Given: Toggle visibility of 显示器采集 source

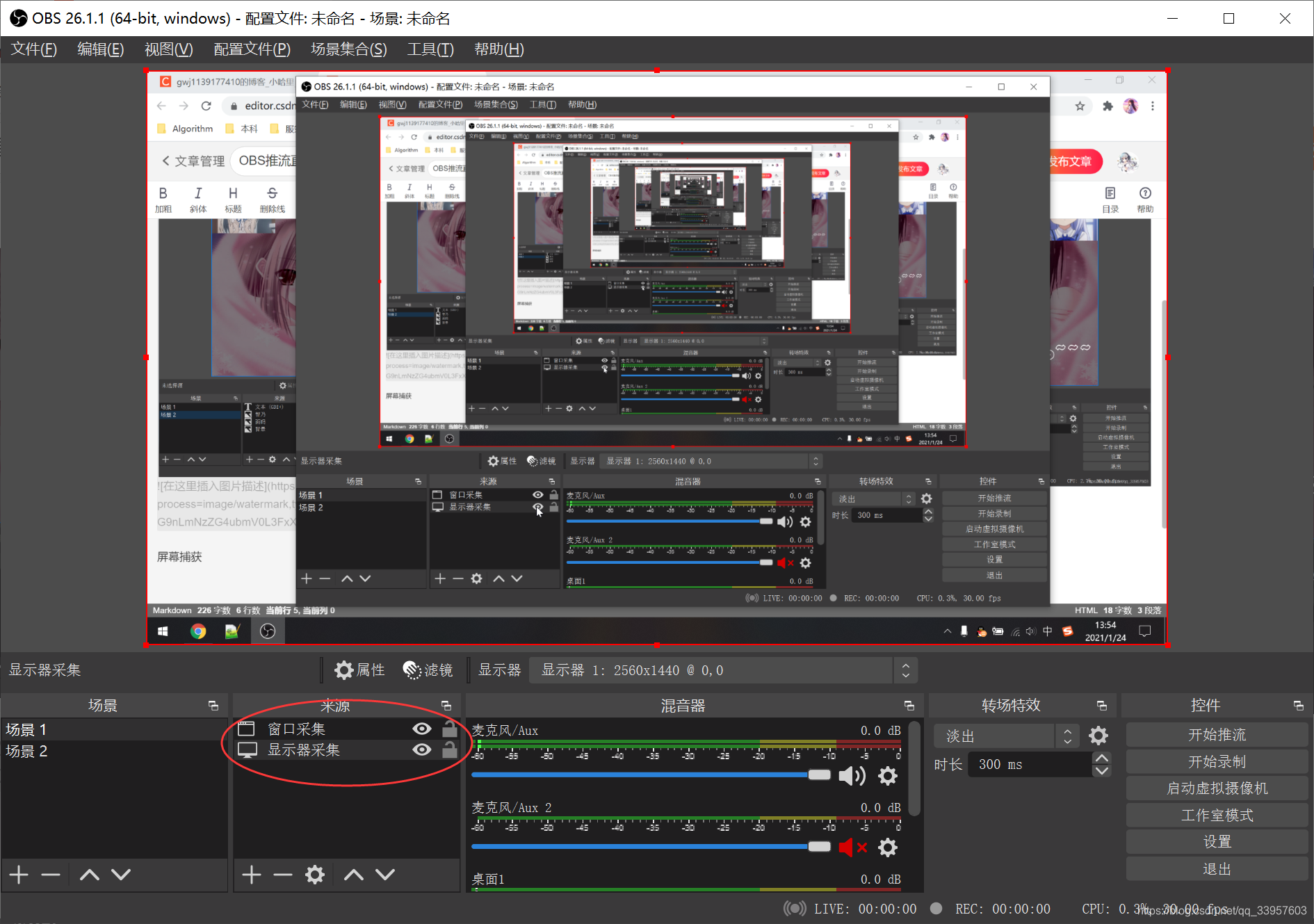Looking at the screenshot, I should click(x=422, y=749).
